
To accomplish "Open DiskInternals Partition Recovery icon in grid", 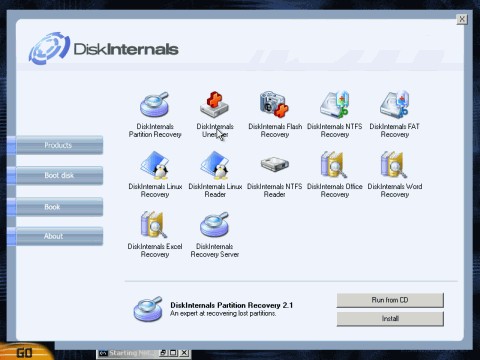I will click(x=154, y=104).
